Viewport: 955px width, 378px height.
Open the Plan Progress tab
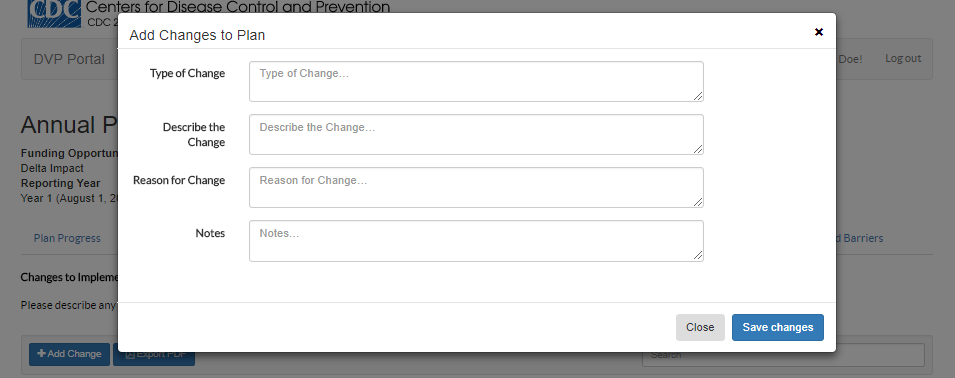coord(67,238)
